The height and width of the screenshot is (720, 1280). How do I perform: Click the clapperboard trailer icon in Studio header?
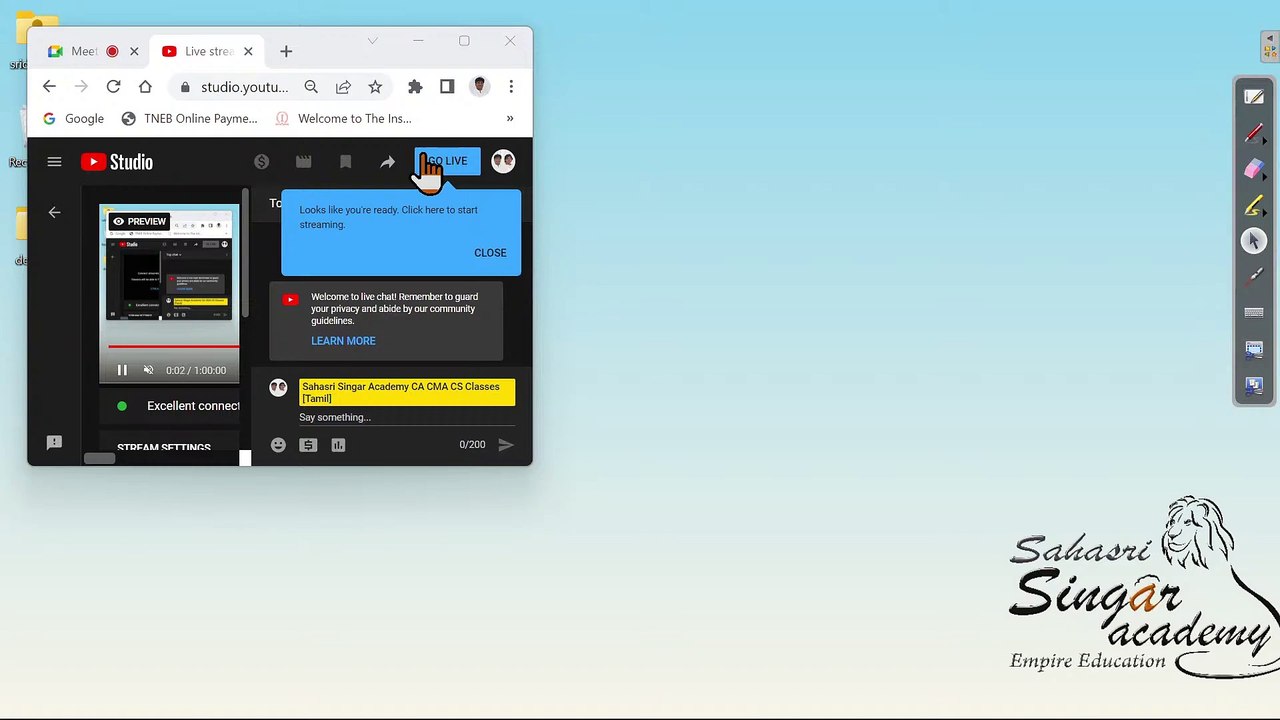pos(304,162)
